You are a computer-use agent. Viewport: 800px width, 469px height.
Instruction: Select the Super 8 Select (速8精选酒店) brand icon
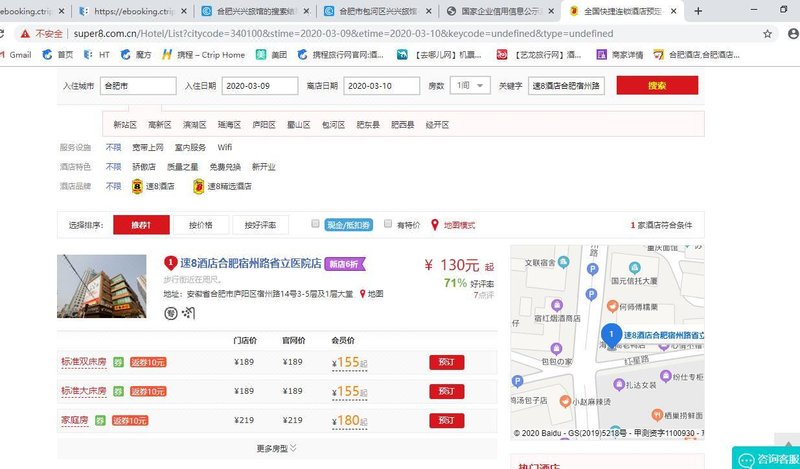[198, 186]
